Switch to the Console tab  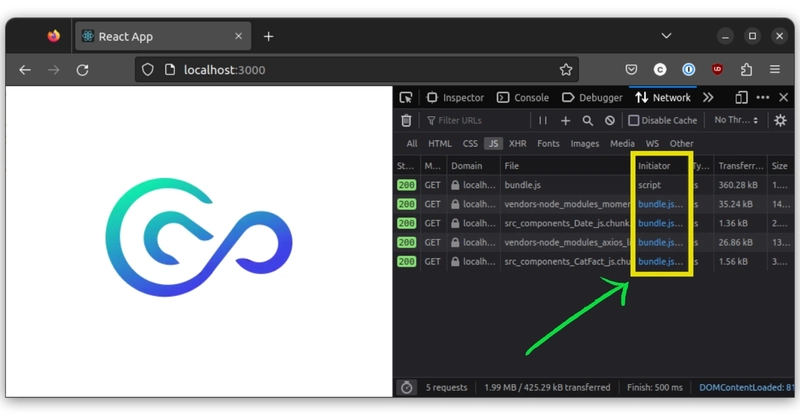pos(523,98)
